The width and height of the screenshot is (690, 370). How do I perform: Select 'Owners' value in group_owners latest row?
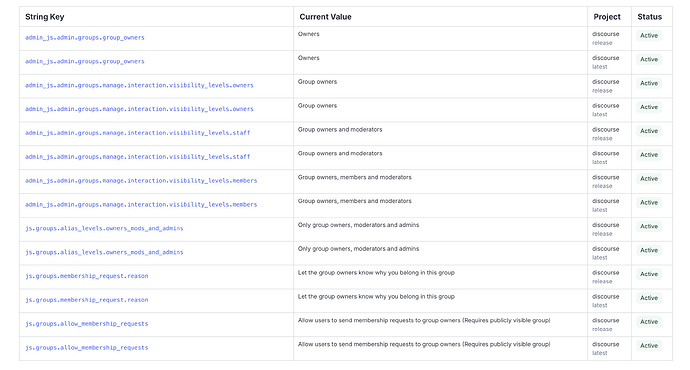tap(308, 58)
